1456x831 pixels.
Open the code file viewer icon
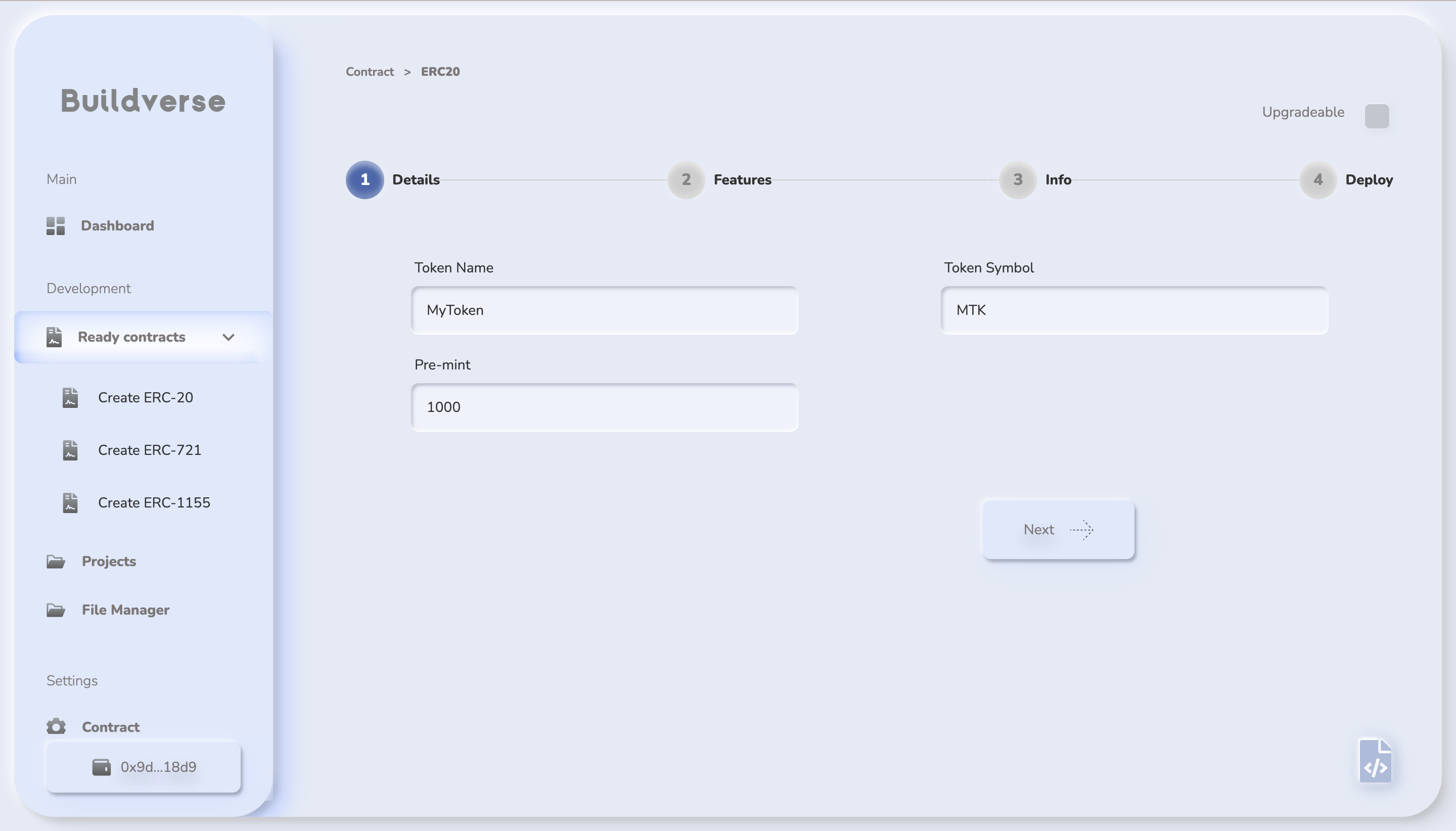(x=1375, y=761)
